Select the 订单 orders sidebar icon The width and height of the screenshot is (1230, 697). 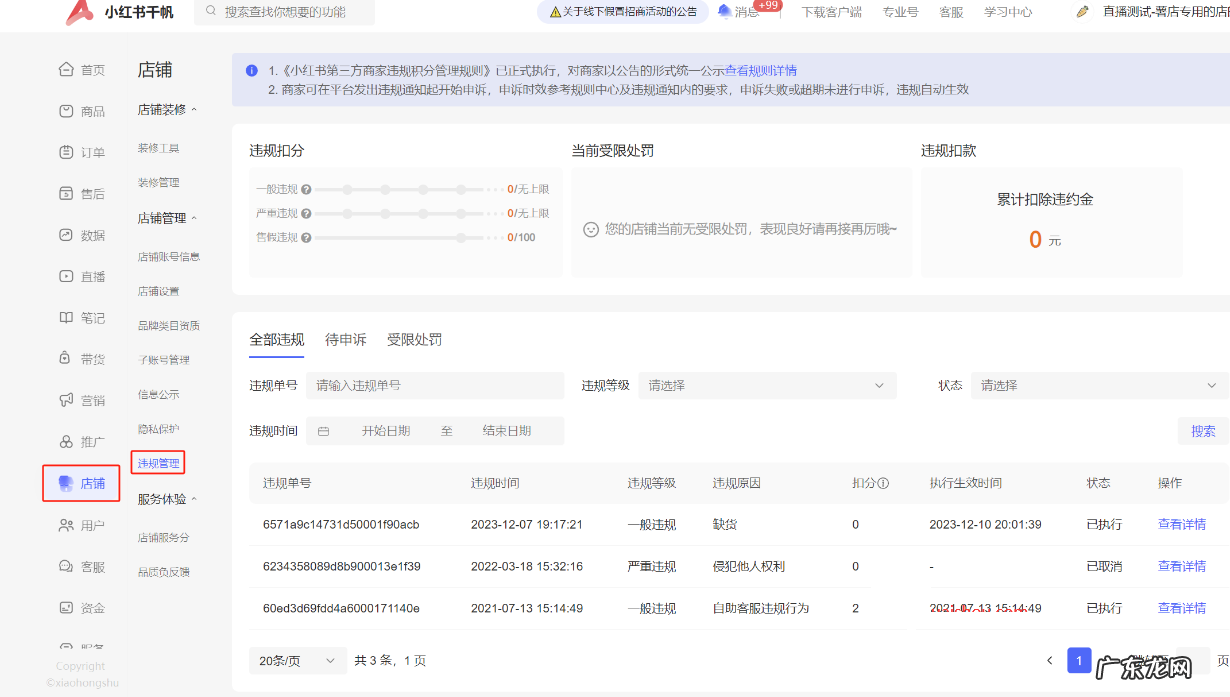pos(67,152)
